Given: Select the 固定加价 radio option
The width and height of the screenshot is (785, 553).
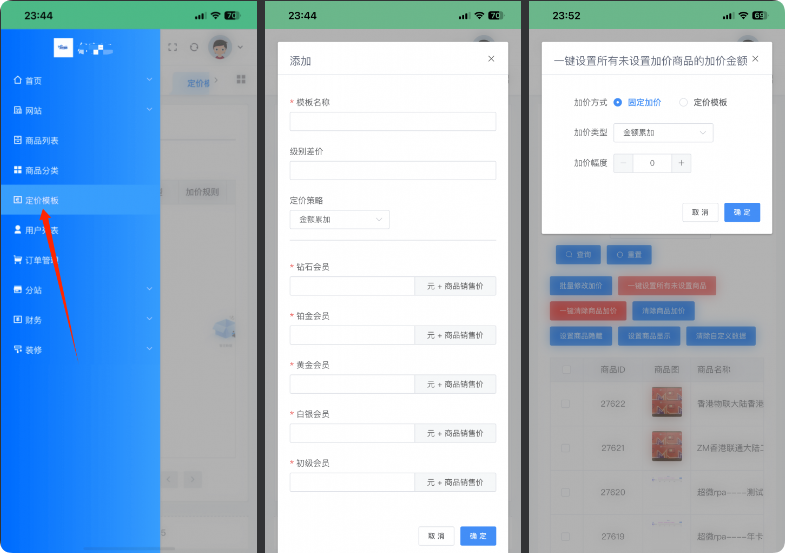Looking at the screenshot, I should [618, 102].
